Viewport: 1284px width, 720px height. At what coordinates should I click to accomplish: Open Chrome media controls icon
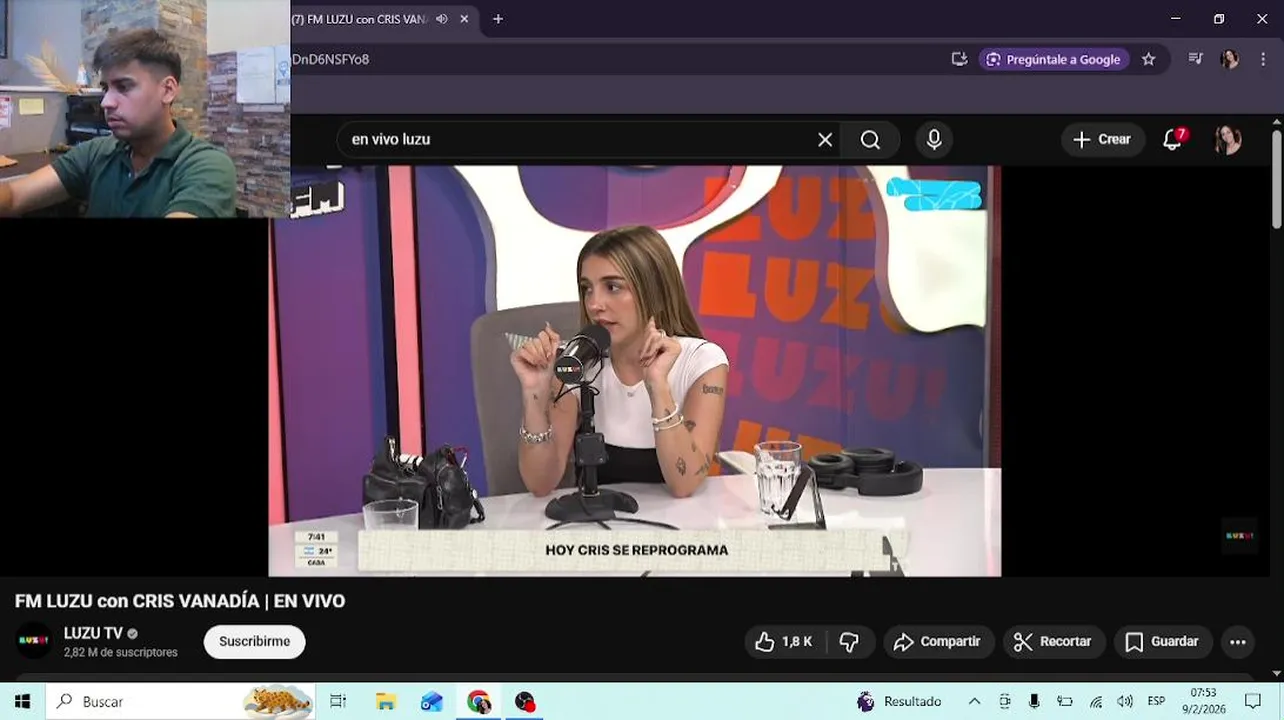pos(1195,59)
